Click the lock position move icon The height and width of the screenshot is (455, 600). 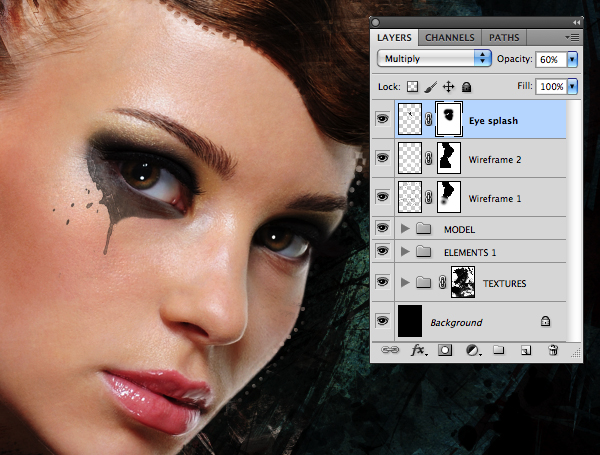point(448,87)
